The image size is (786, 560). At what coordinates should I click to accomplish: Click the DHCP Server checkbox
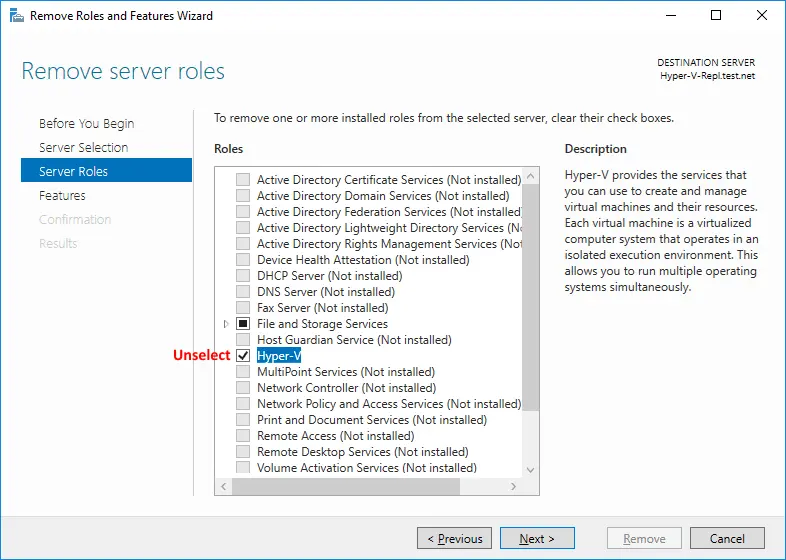pos(243,275)
